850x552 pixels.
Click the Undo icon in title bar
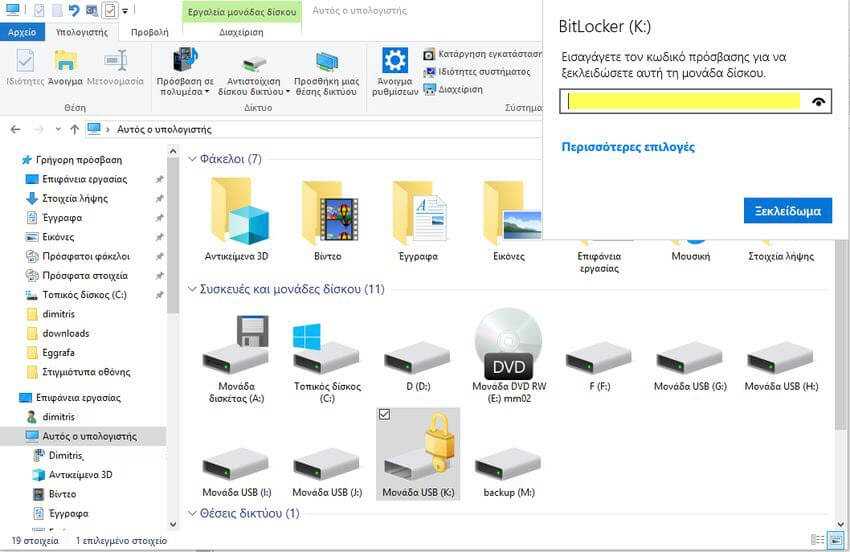[x=74, y=10]
